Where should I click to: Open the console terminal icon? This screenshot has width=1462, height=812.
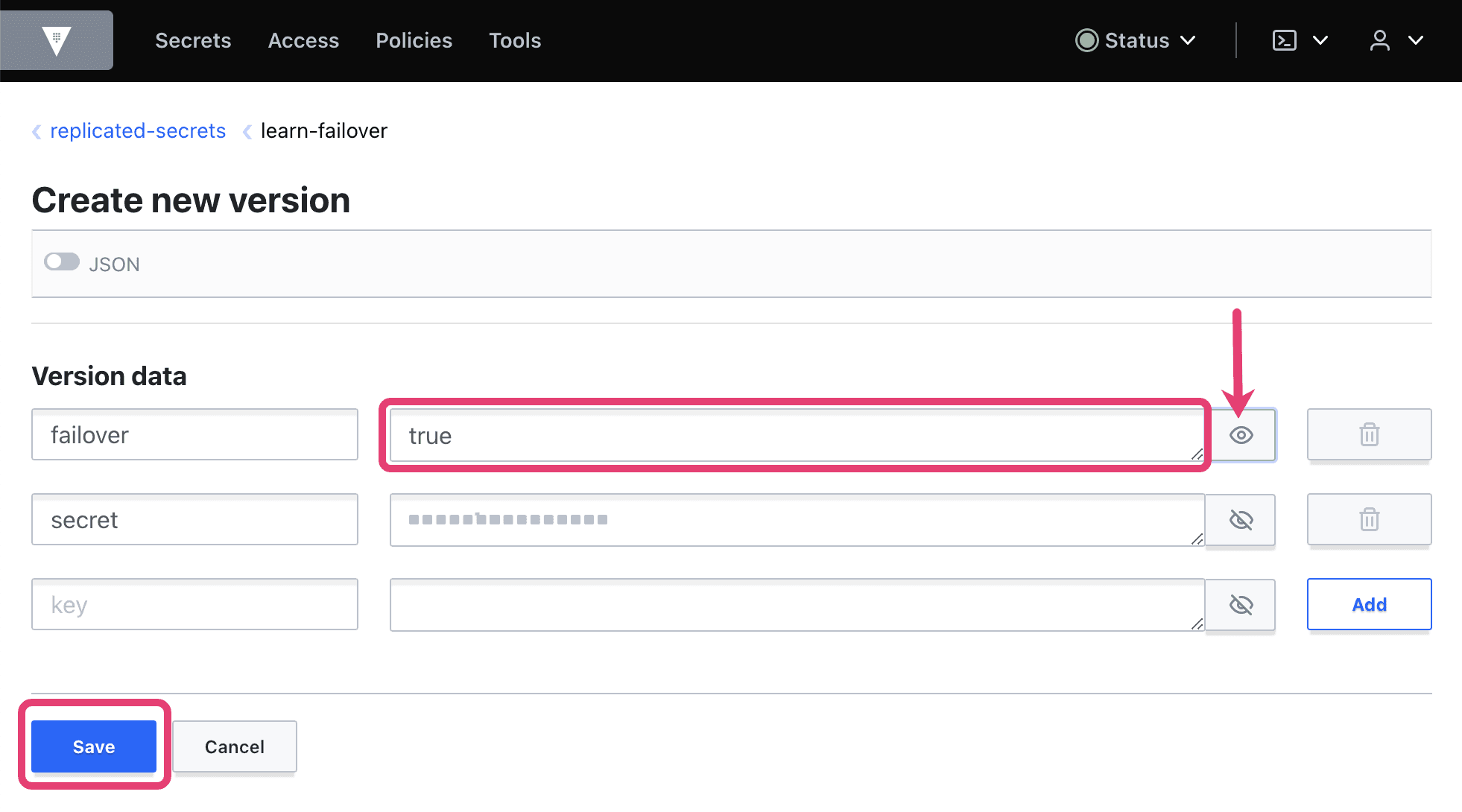[x=1285, y=40]
